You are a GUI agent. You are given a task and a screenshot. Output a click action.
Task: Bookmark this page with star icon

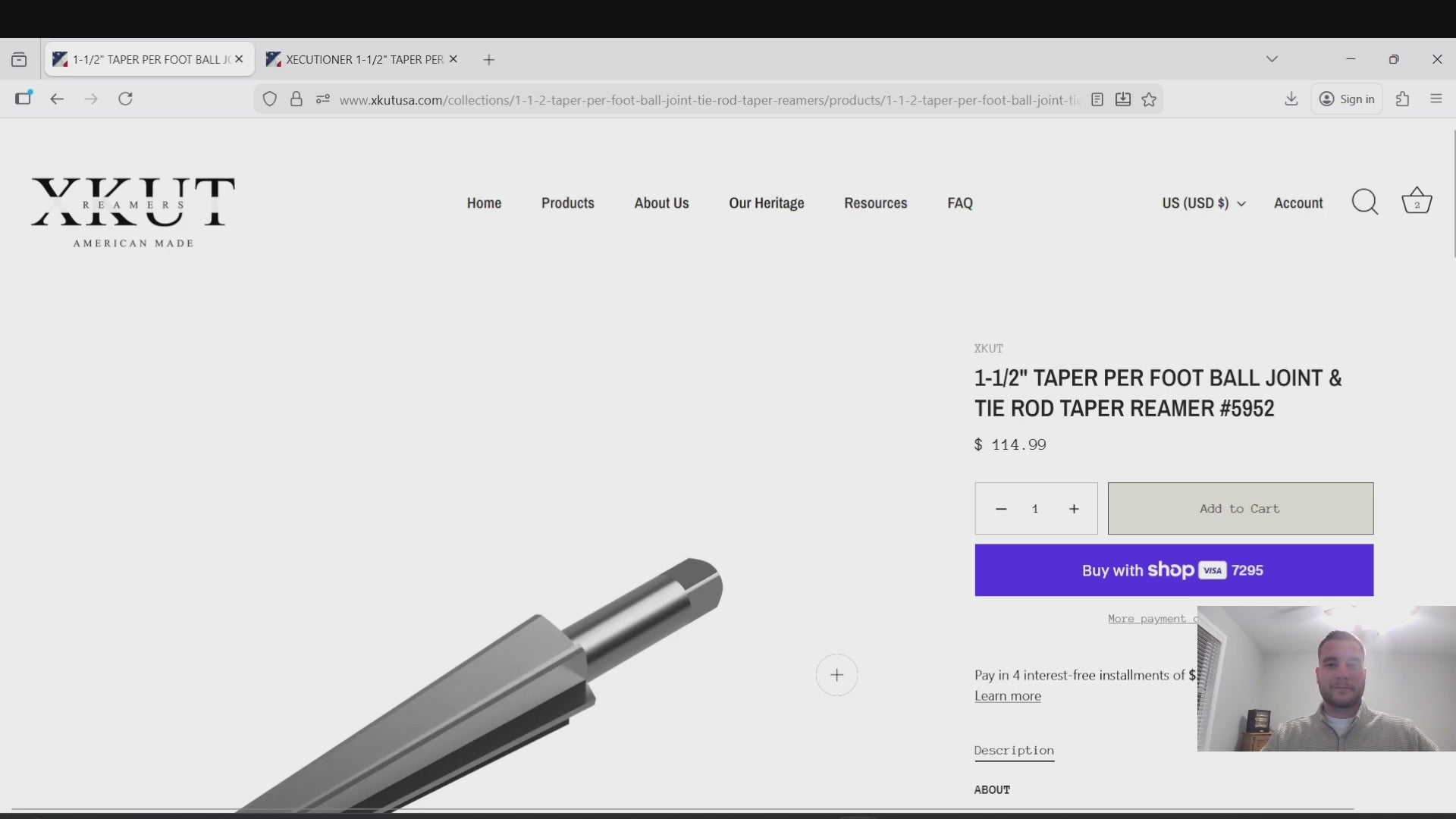[1149, 99]
